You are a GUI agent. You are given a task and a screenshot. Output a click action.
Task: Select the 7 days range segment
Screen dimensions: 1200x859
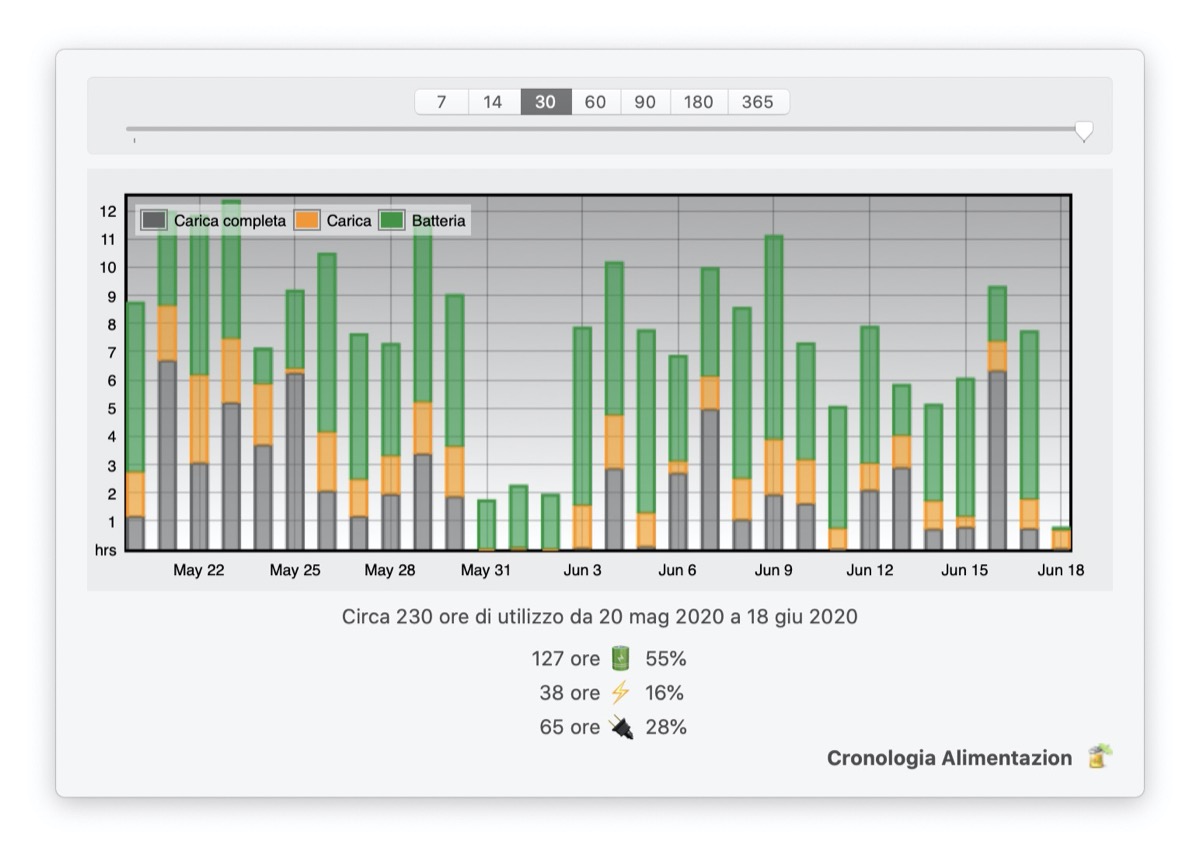pos(441,102)
